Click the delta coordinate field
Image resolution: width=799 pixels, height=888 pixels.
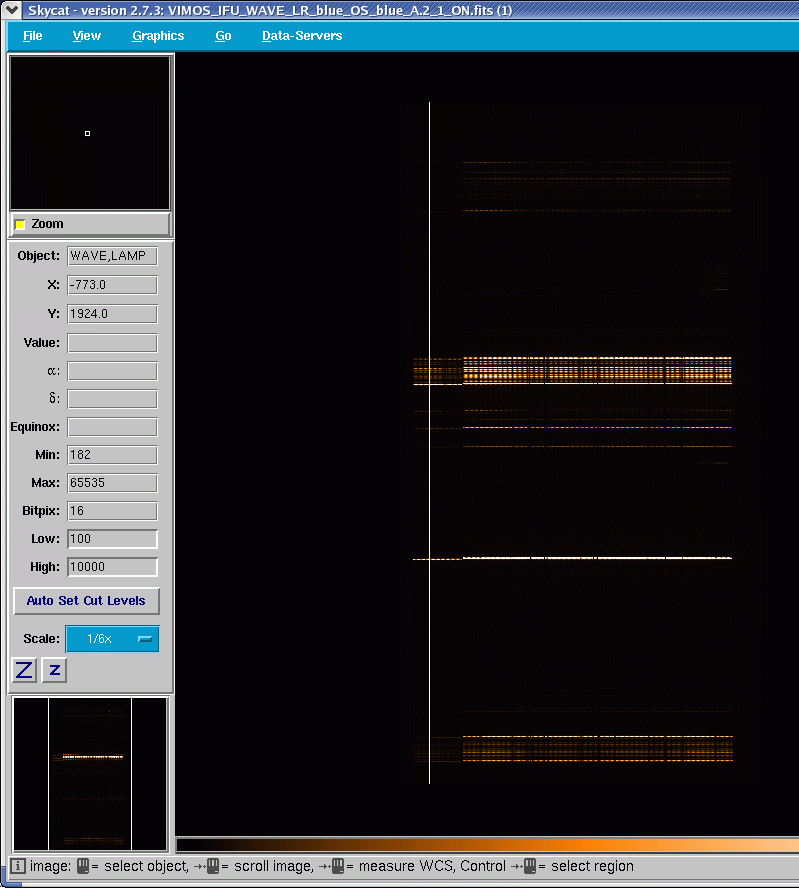point(112,399)
